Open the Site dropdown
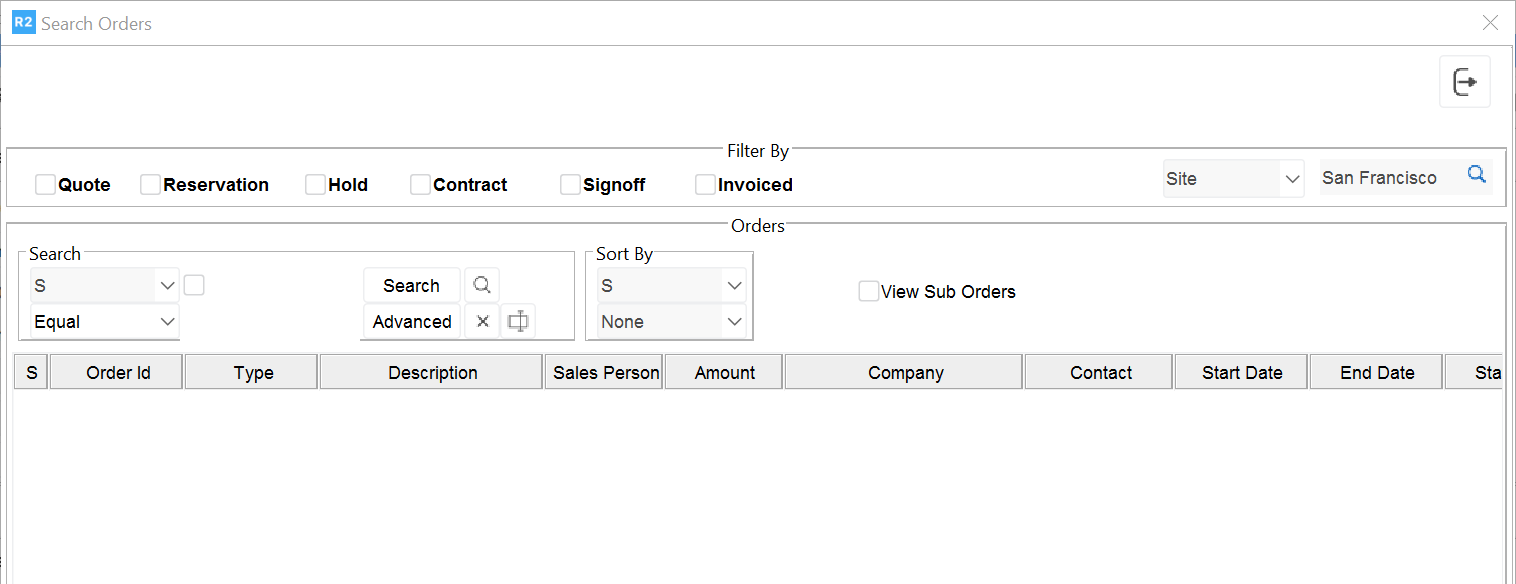The height and width of the screenshot is (584, 1516). (1233, 179)
